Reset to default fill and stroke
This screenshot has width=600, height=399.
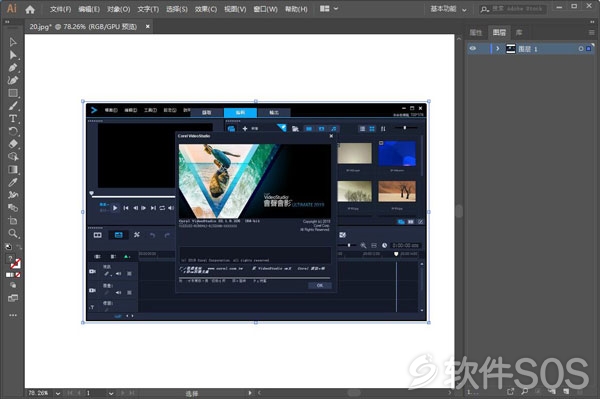8,247
